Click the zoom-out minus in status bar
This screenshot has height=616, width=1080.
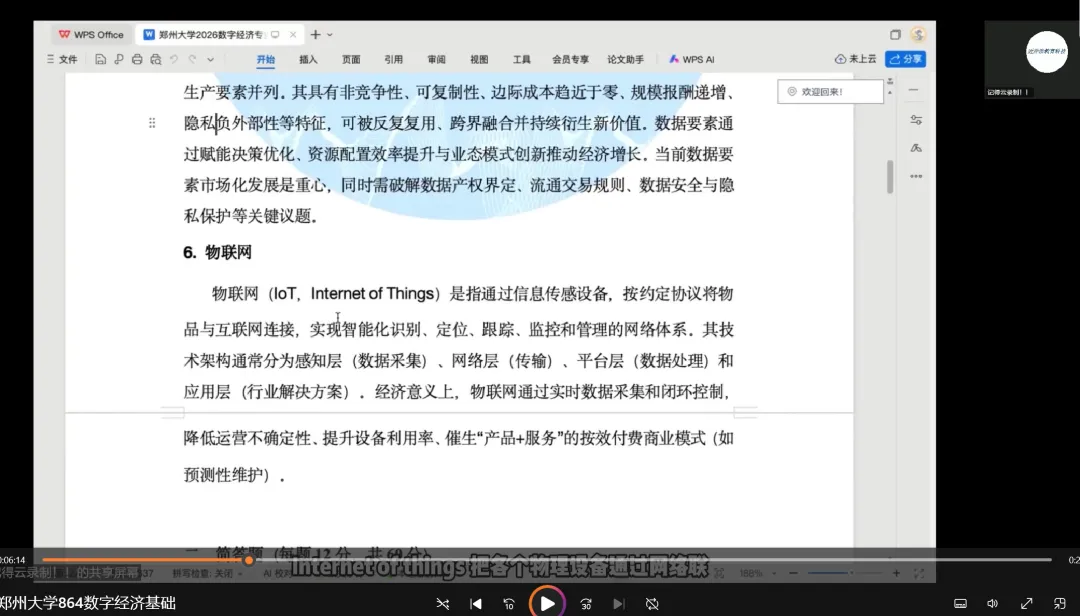click(x=793, y=573)
